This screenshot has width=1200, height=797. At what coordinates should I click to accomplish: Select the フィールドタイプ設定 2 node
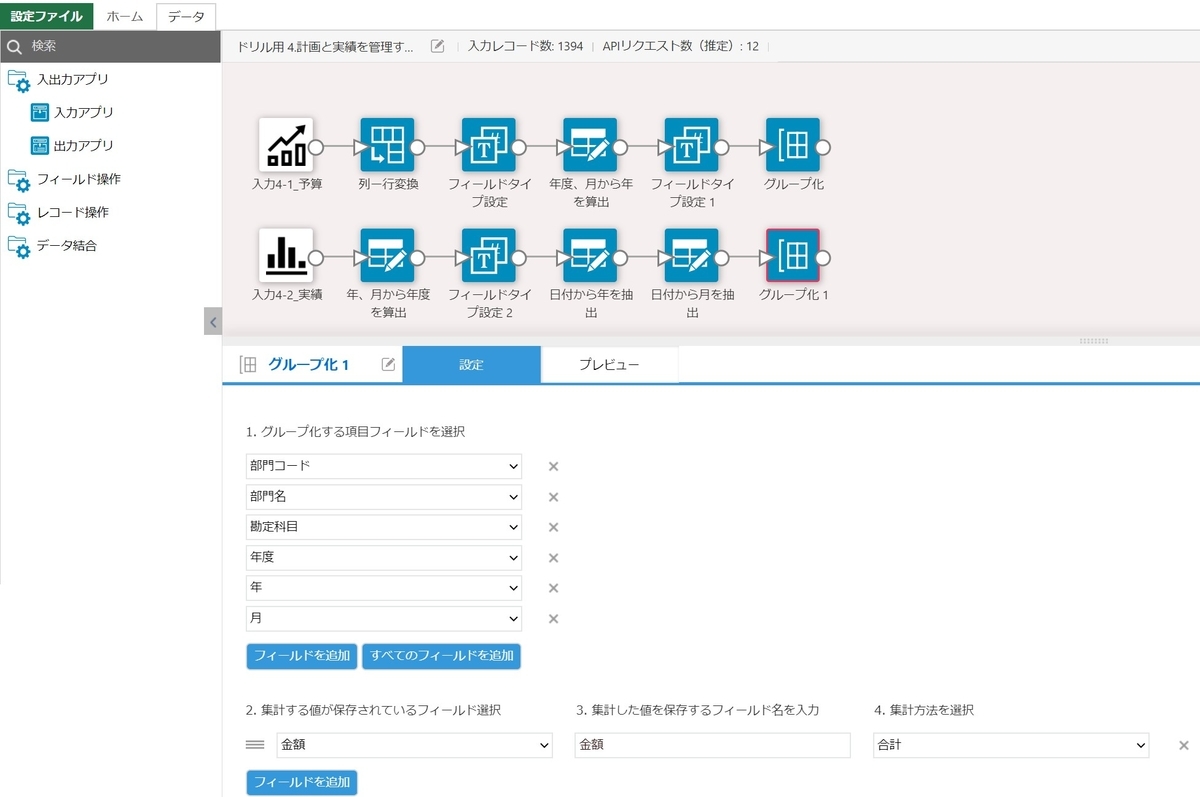pos(488,256)
